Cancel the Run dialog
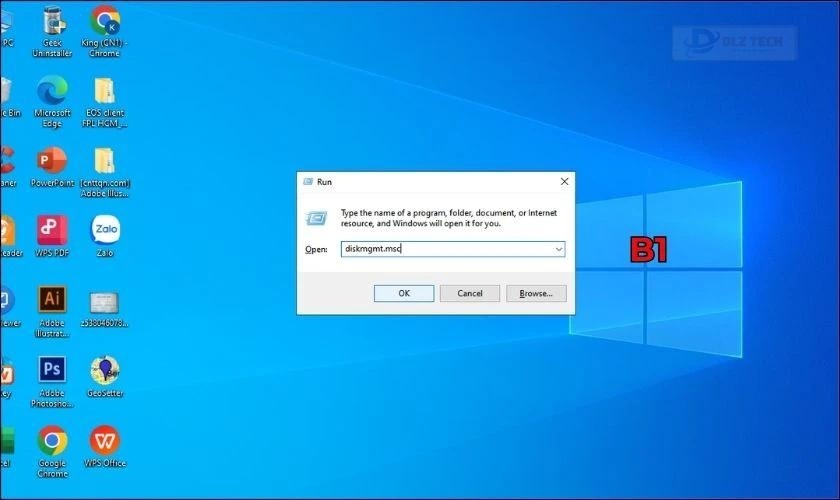Viewport: 840px width, 500px height. pyautogui.click(x=470, y=293)
